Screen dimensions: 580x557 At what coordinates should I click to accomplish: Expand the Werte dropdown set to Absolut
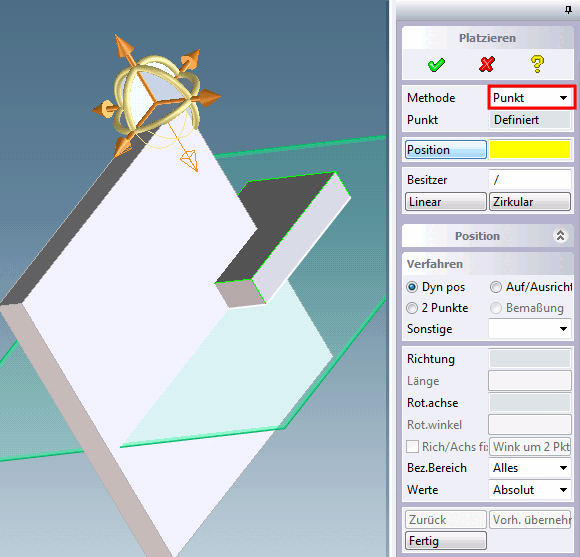coord(530,490)
